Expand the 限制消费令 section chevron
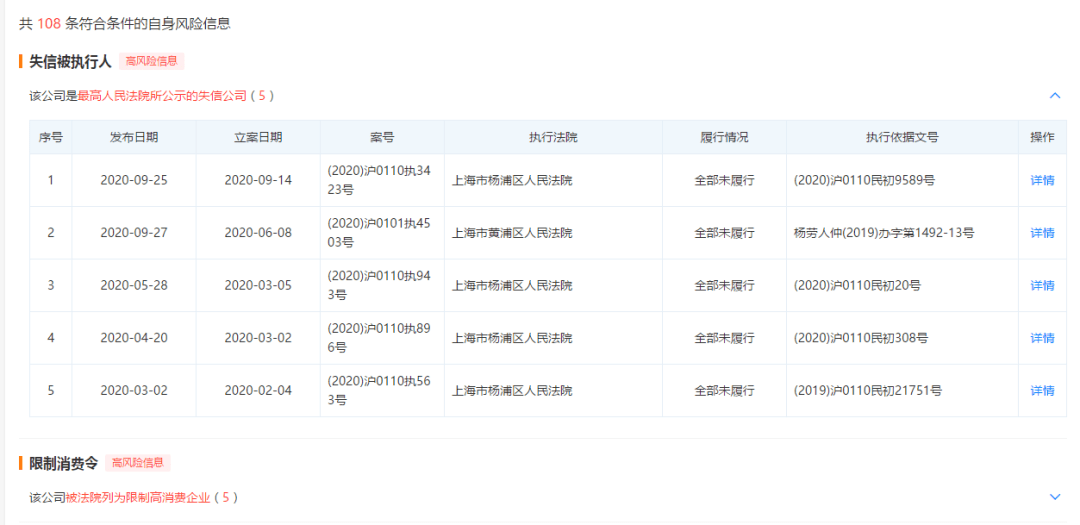The width and height of the screenshot is (1080, 525). [1055, 497]
